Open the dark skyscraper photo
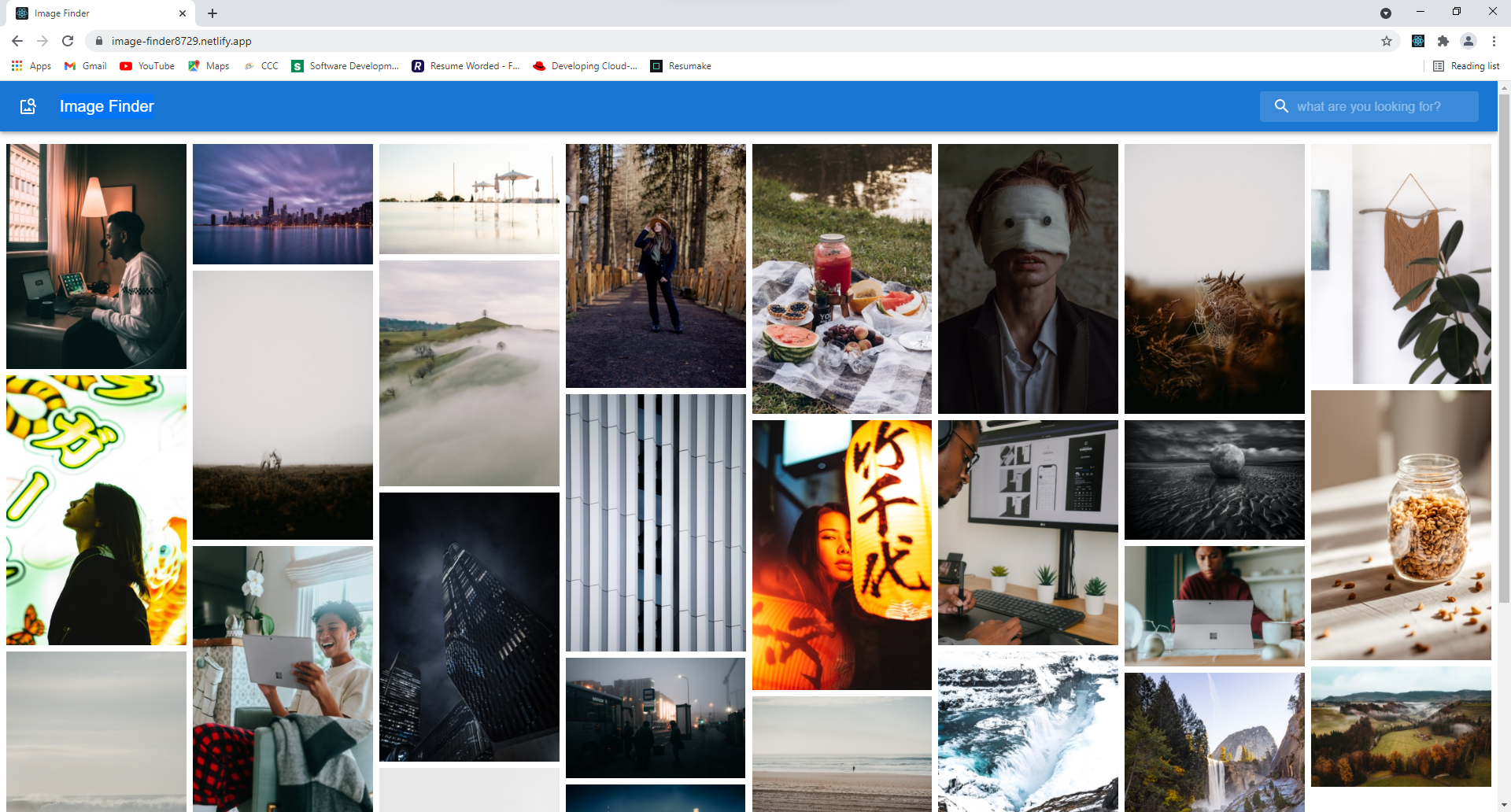 point(469,627)
